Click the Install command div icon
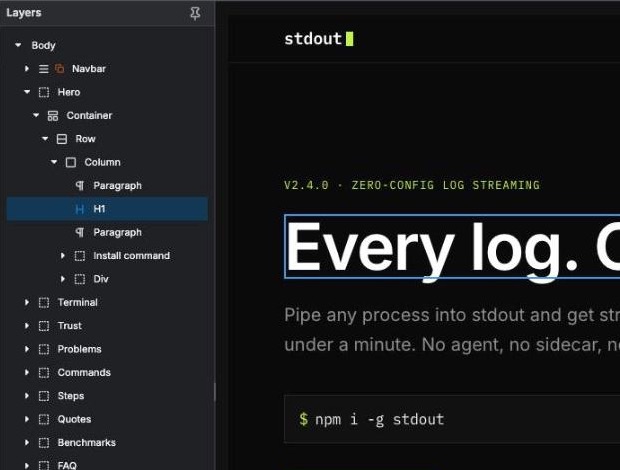The image size is (620, 470). pyautogui.click(x=80, y=256)
